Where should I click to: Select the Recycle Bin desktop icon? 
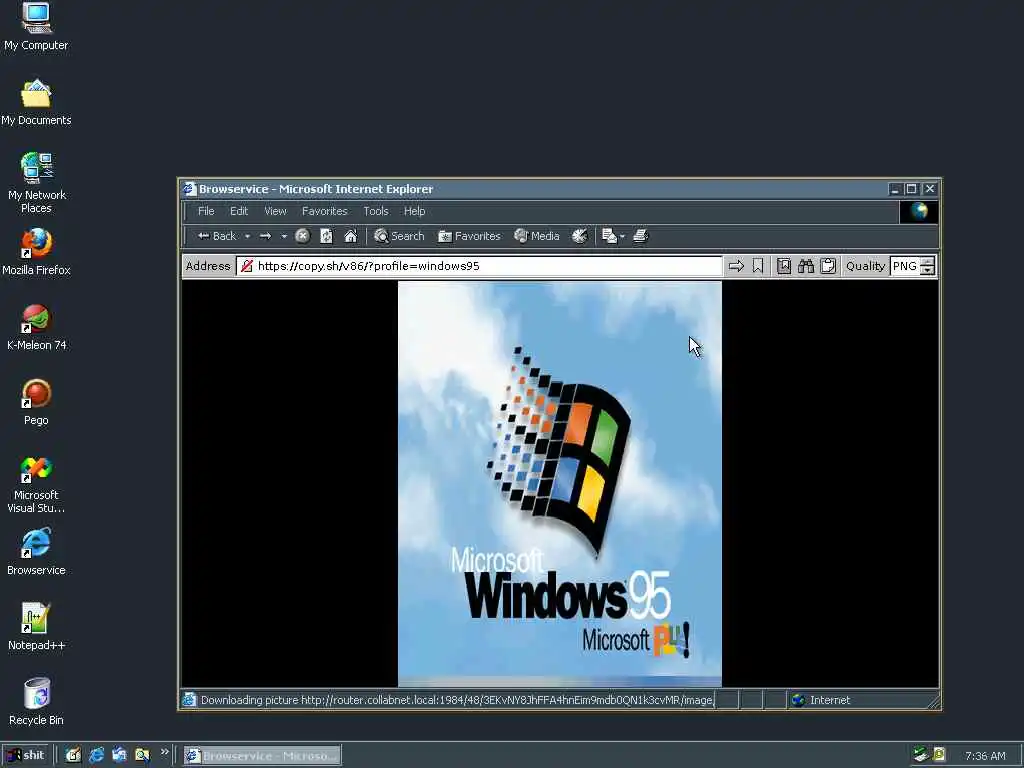36,702
